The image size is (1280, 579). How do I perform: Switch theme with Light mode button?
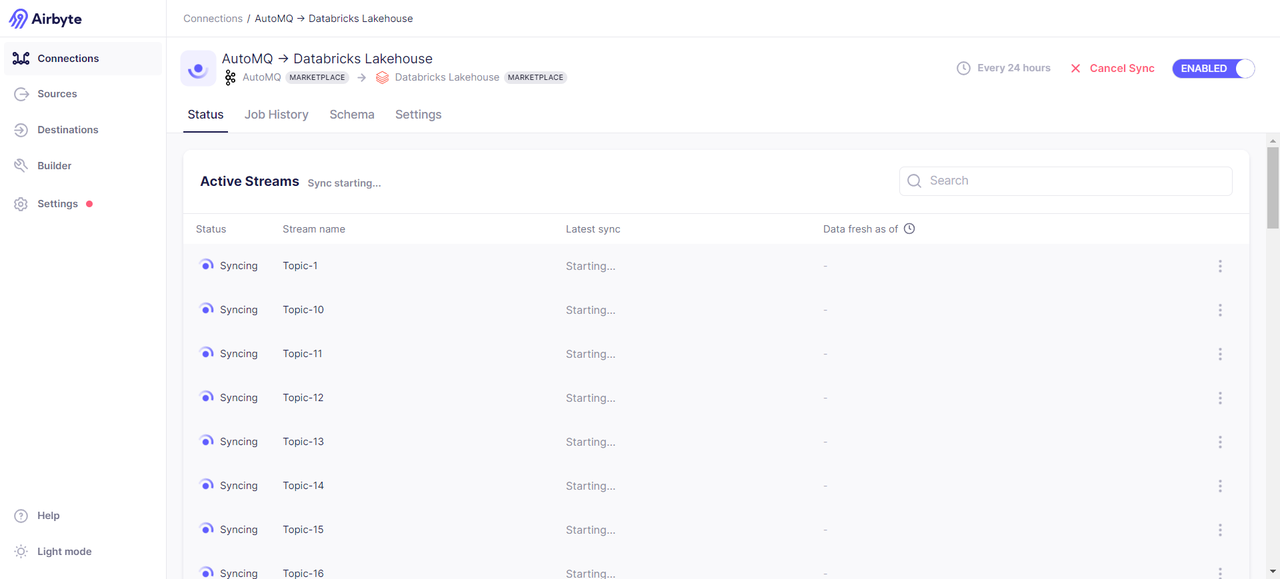click(83, 552)
